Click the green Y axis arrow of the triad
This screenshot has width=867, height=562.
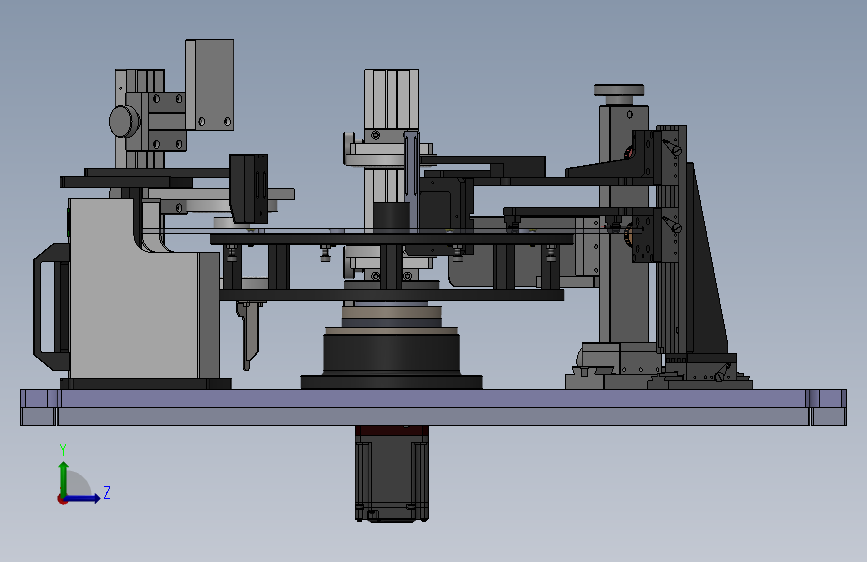(x=64, y=479)
